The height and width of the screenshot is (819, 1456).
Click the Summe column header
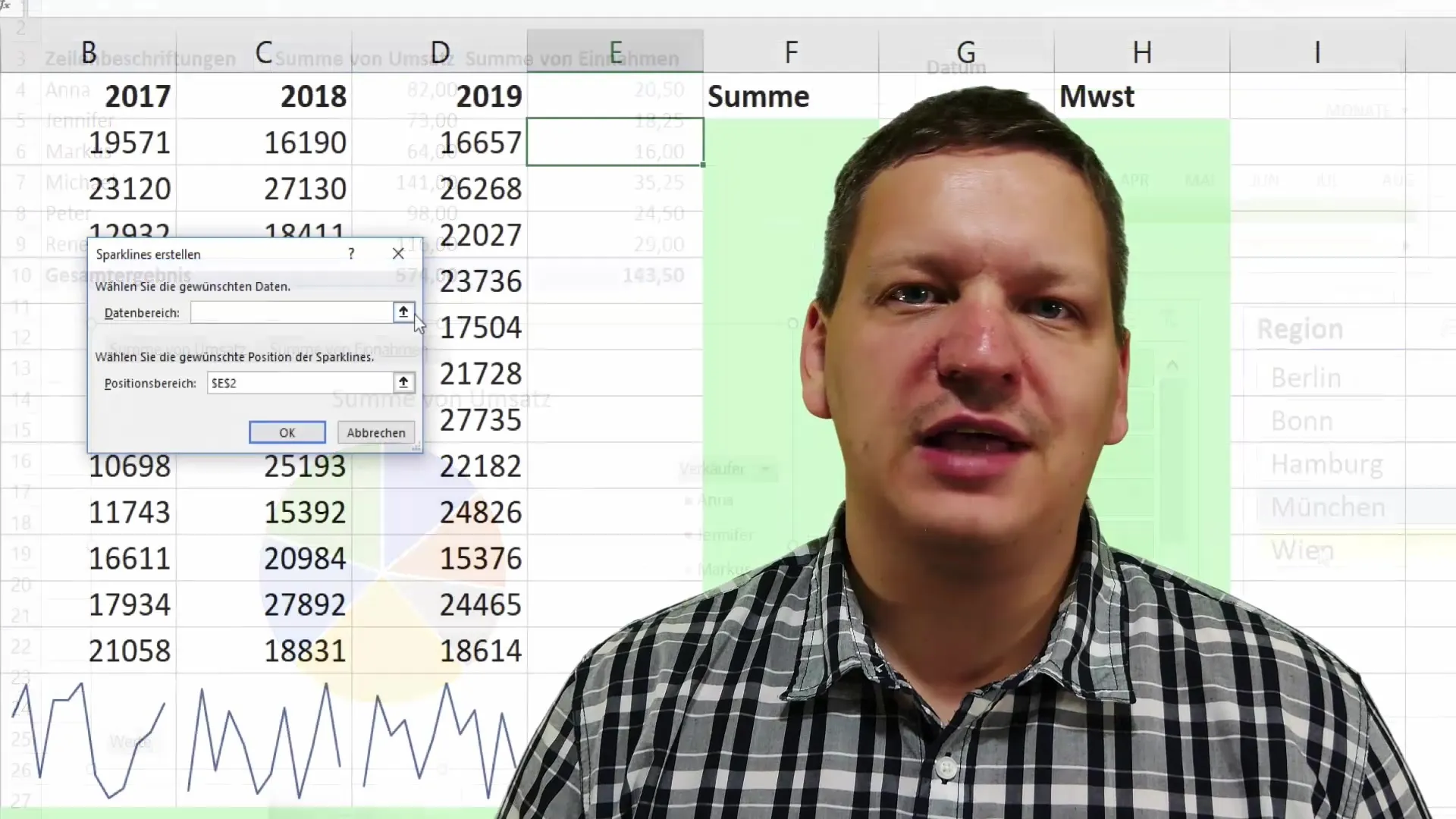point(756,95)
